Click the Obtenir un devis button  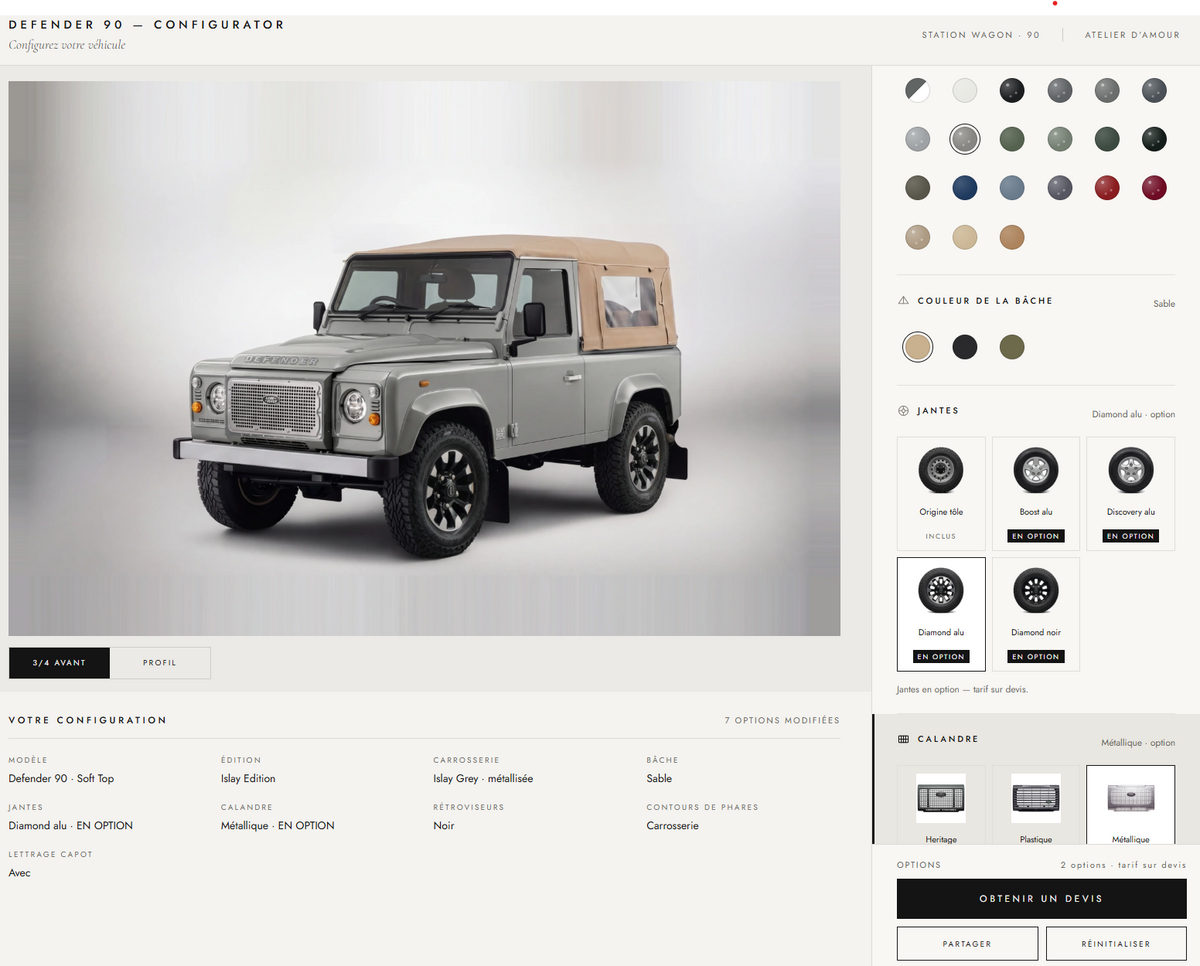pyautogui.click(x=1041, y=899)
